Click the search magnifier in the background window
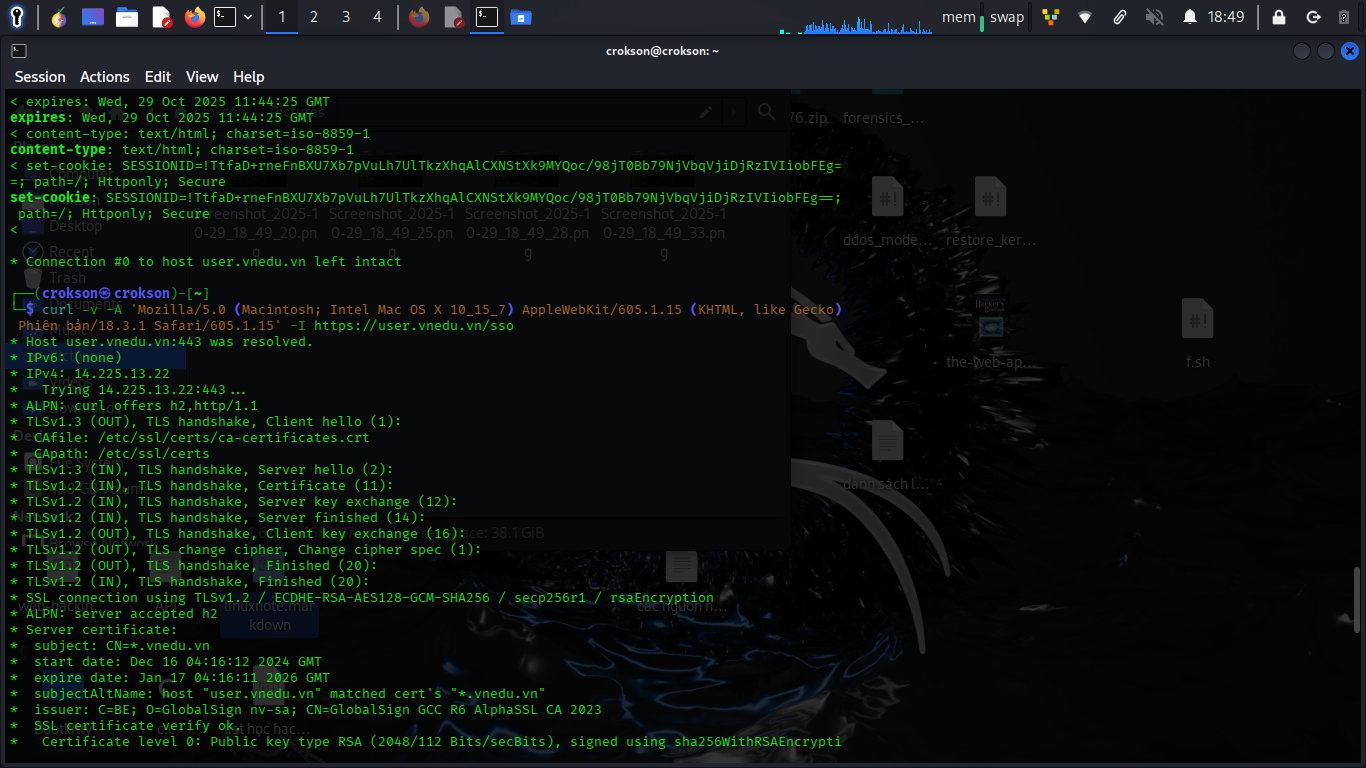This screenshot has width=1366, height=768. (766, 112)
